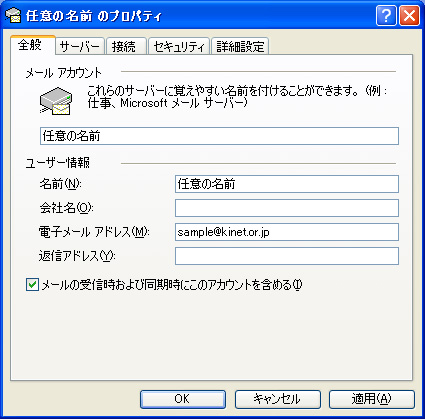425x419 pixels.
Task: Switch to the セキュリティ tab
Action: tap(179, 46)
